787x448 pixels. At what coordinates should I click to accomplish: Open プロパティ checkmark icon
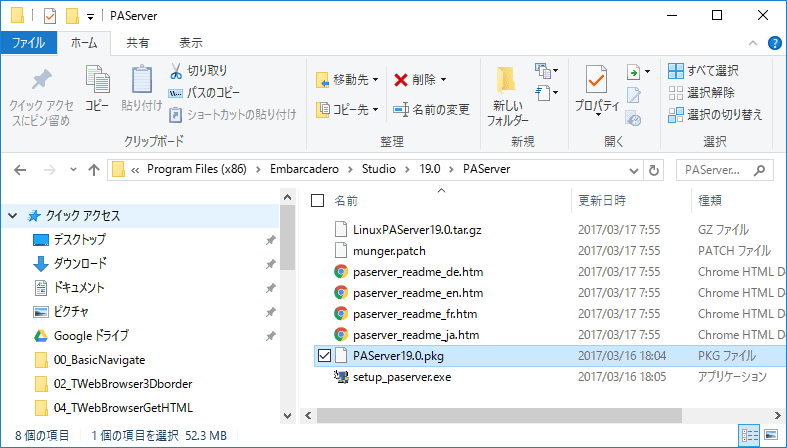pyautogui.click(x=596, y=80)
